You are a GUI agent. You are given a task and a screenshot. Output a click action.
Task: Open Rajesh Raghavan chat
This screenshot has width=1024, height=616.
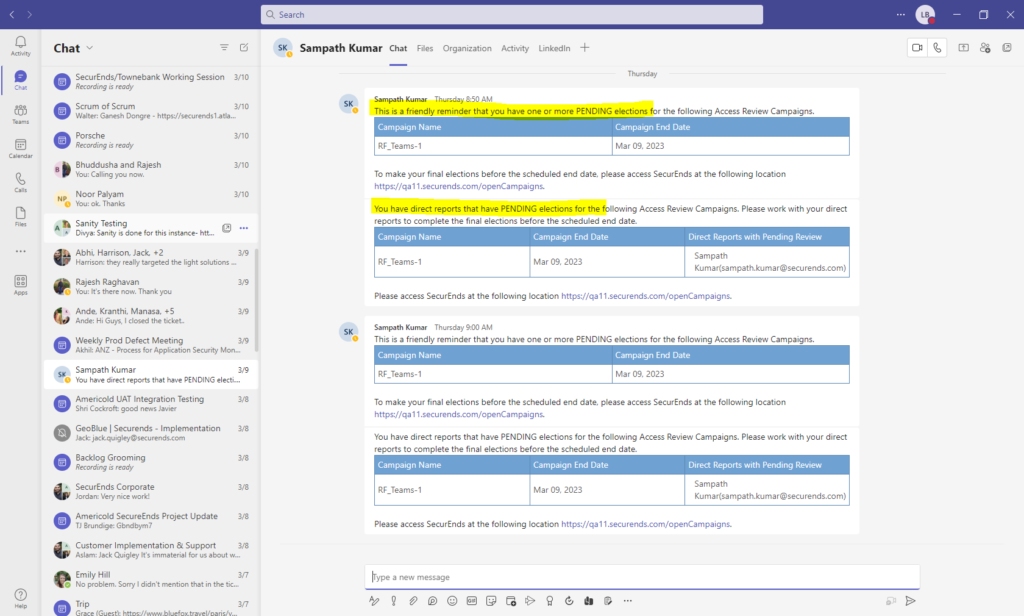tap(150, 287)
